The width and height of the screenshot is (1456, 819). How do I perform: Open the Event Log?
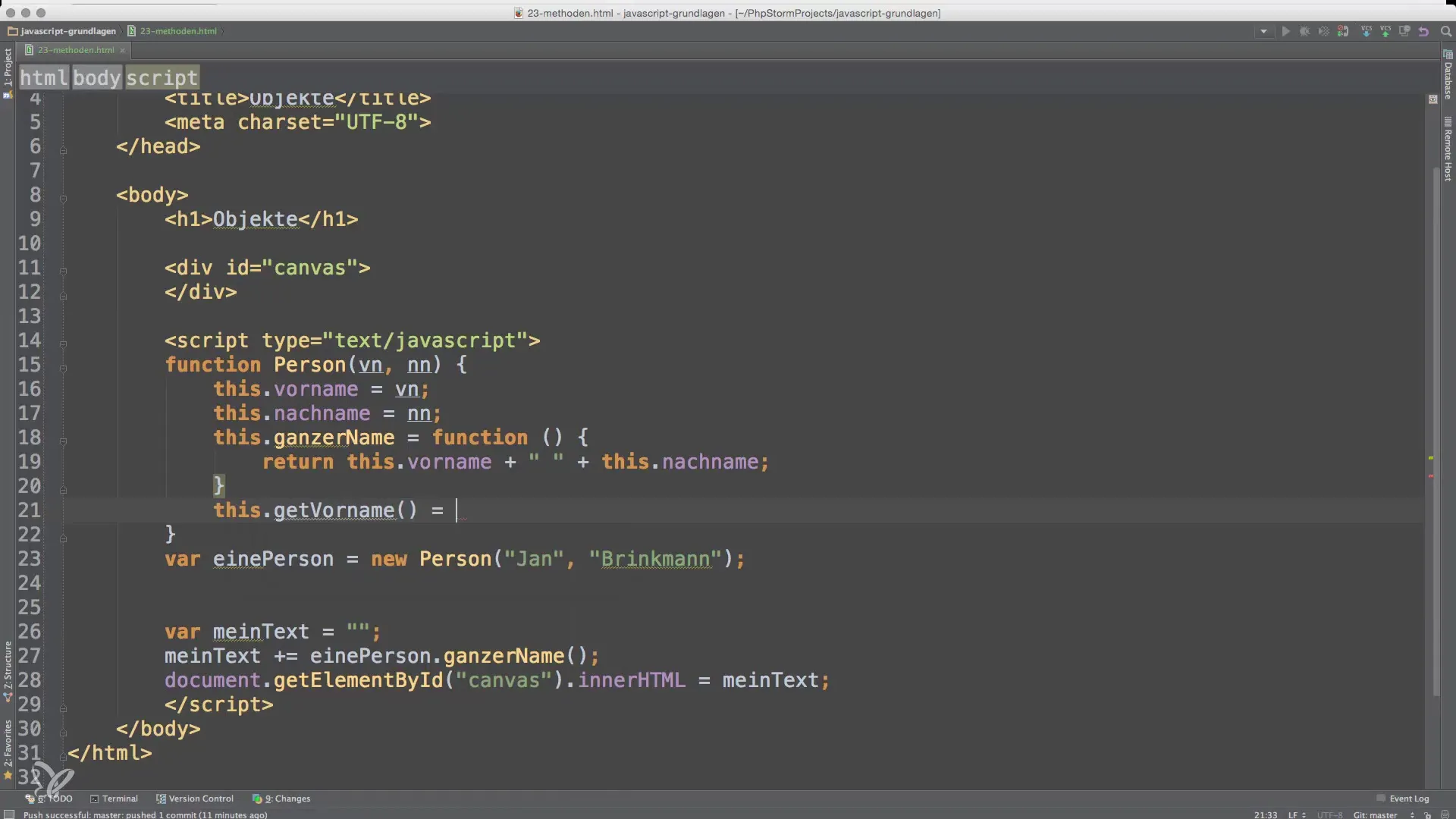coord(1403,799)
